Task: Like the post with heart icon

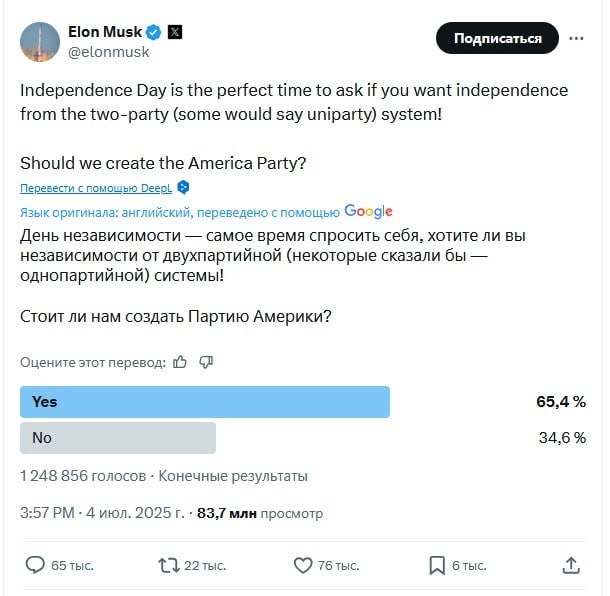Action: coord(303,565)
